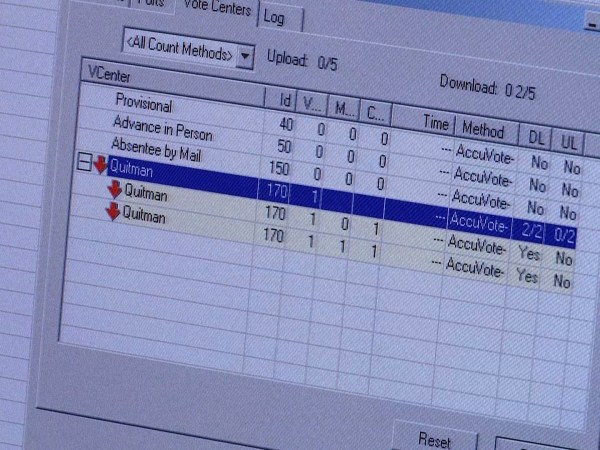Click the dropdown arrow beside All Count Methods
This screenshot has width=600, height=450.
(246, 55)
